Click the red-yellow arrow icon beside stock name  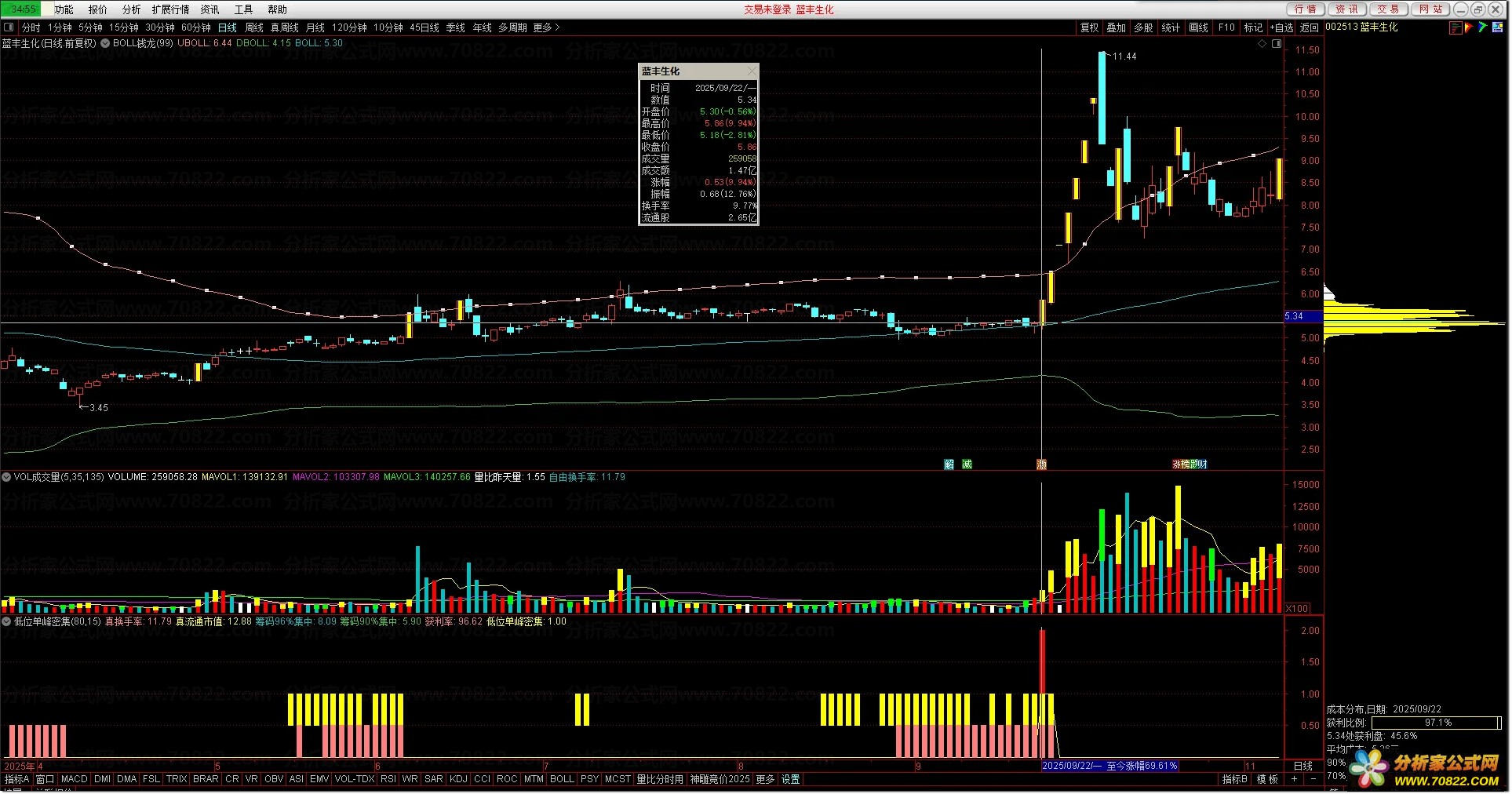1469,27
